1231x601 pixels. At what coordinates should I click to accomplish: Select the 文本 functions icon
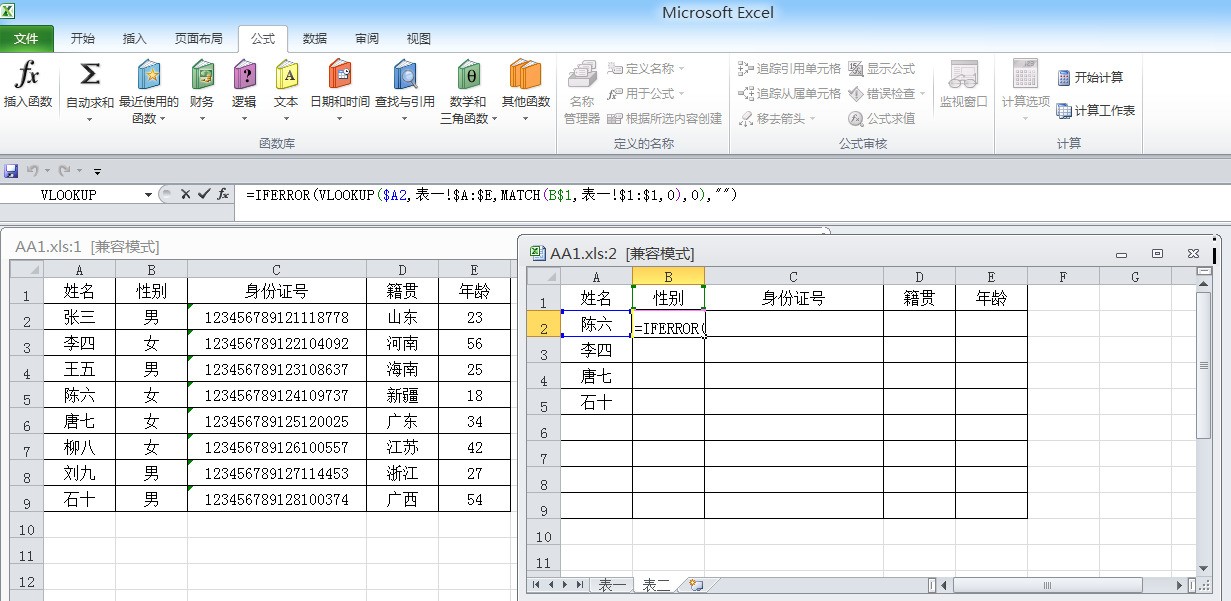286,75
